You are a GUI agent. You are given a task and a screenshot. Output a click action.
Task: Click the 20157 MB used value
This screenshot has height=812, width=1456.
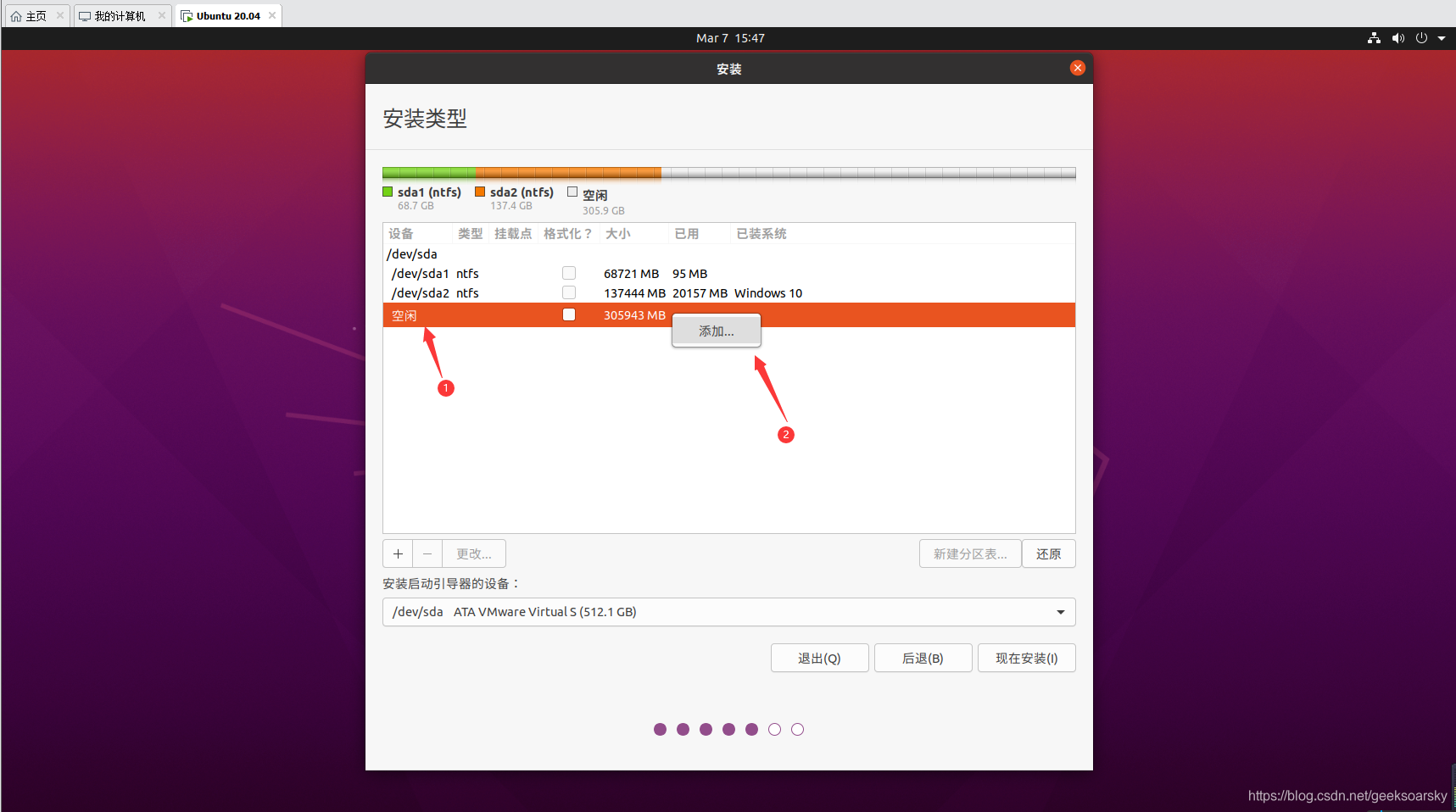700,292
